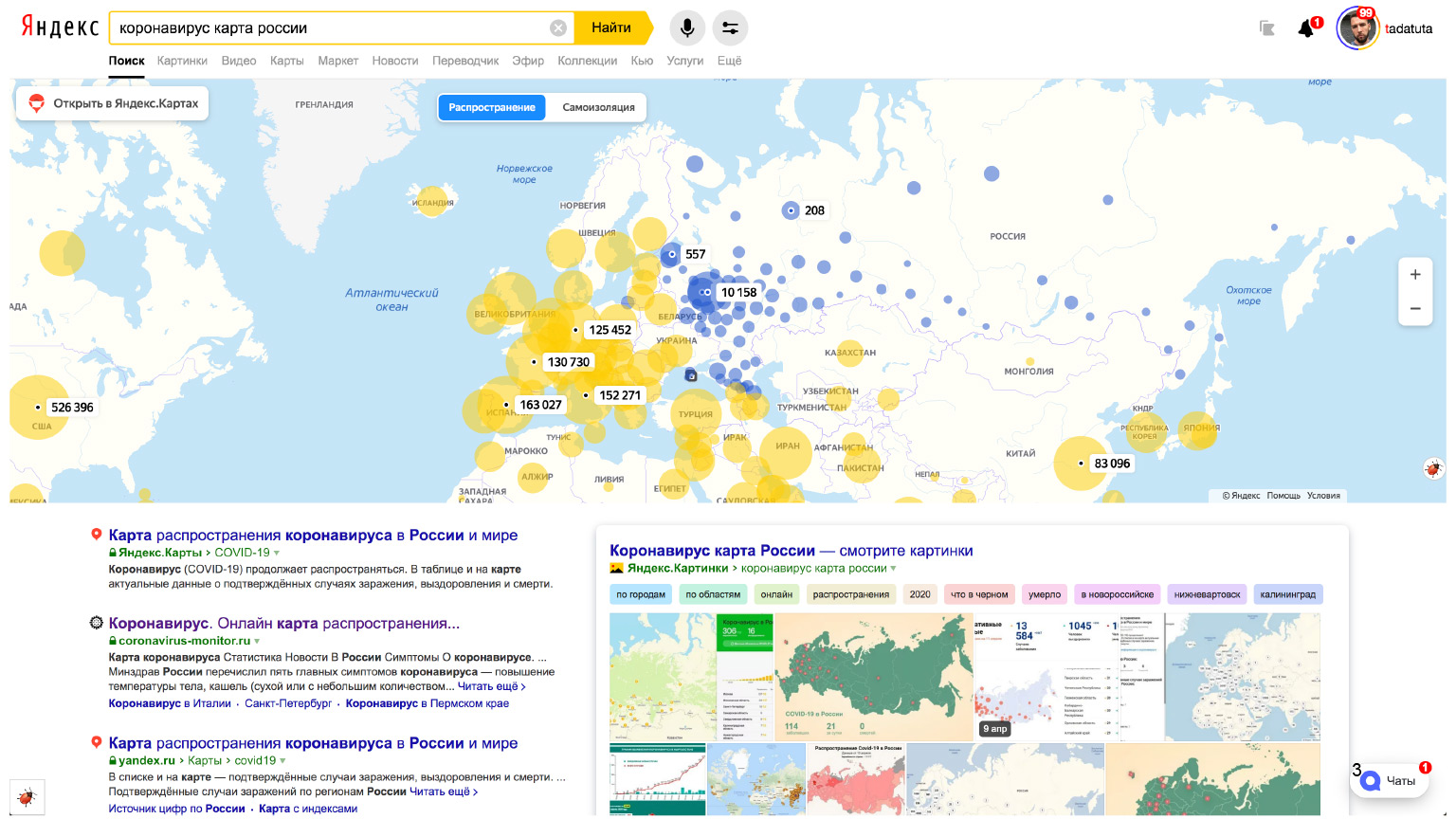This screenshot has width=1456, height=819.
Task: Select the по областям filter chip
Action: point(713,594)
